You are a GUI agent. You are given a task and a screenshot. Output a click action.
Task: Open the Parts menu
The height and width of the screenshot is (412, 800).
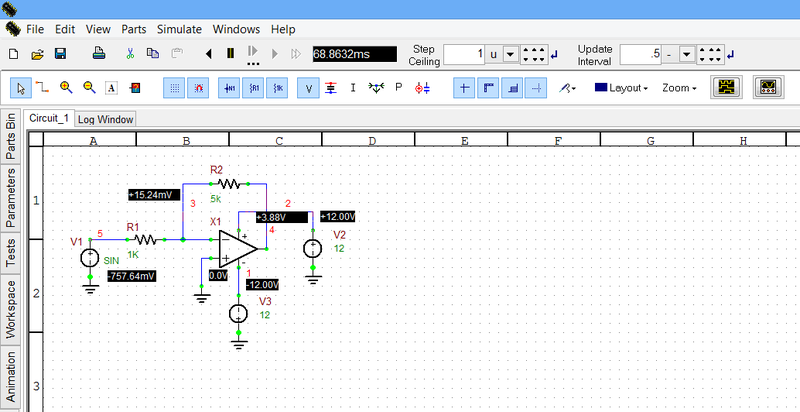(133, 29)
